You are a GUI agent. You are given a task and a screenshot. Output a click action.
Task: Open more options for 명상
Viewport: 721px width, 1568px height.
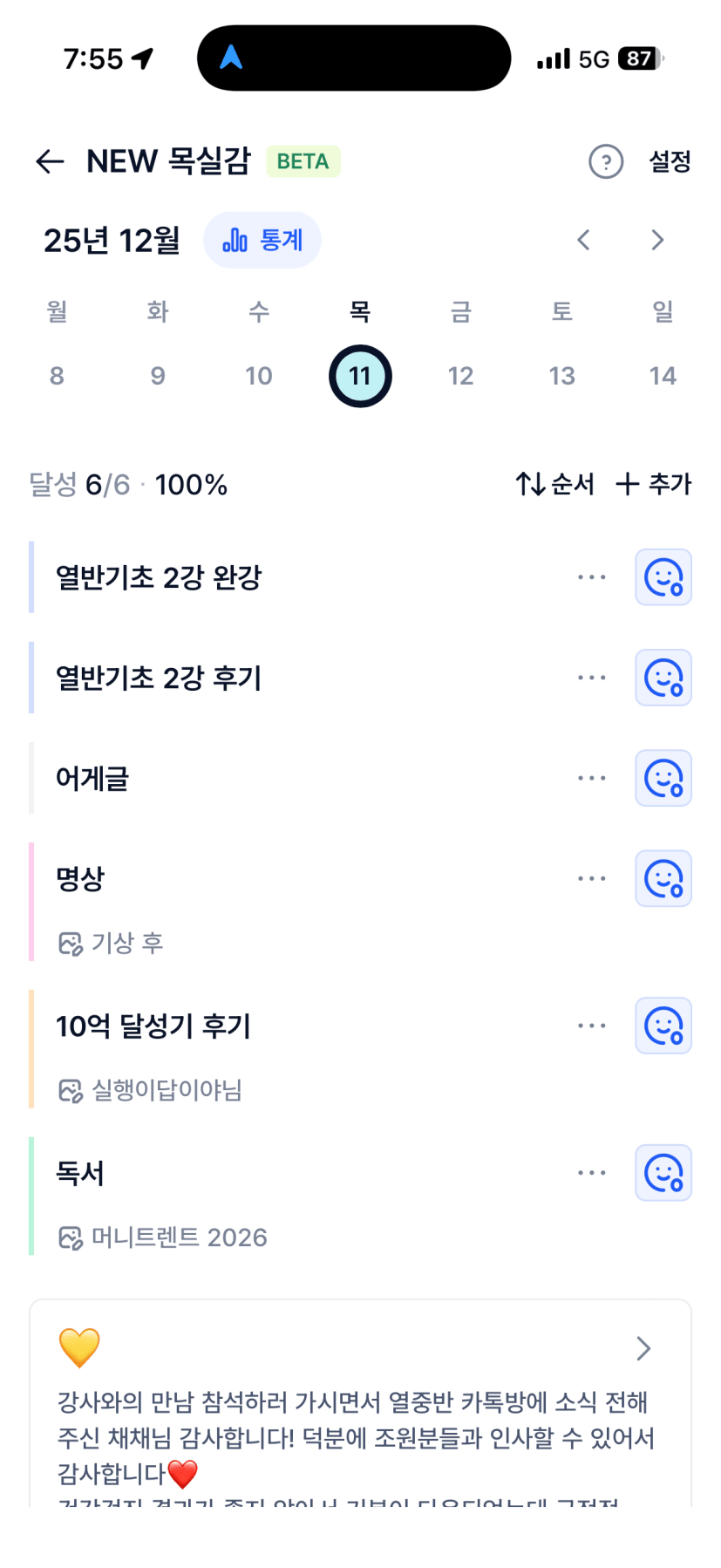click(x=591, y=878)
